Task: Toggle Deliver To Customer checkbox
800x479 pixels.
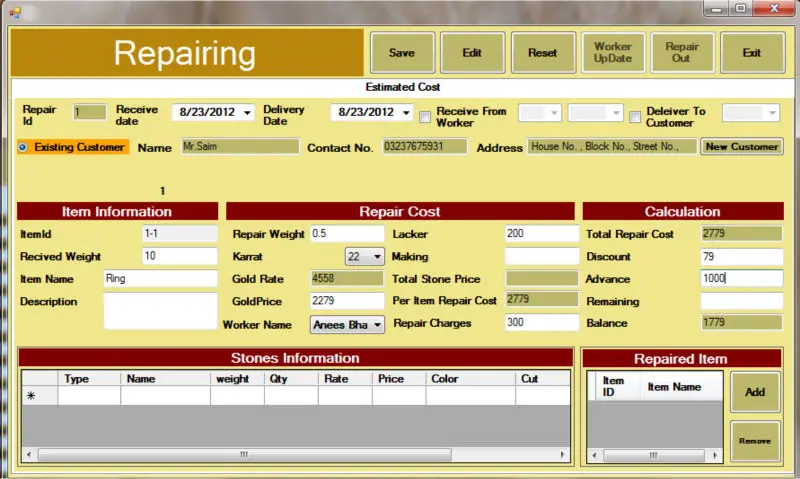Action: 635,117
